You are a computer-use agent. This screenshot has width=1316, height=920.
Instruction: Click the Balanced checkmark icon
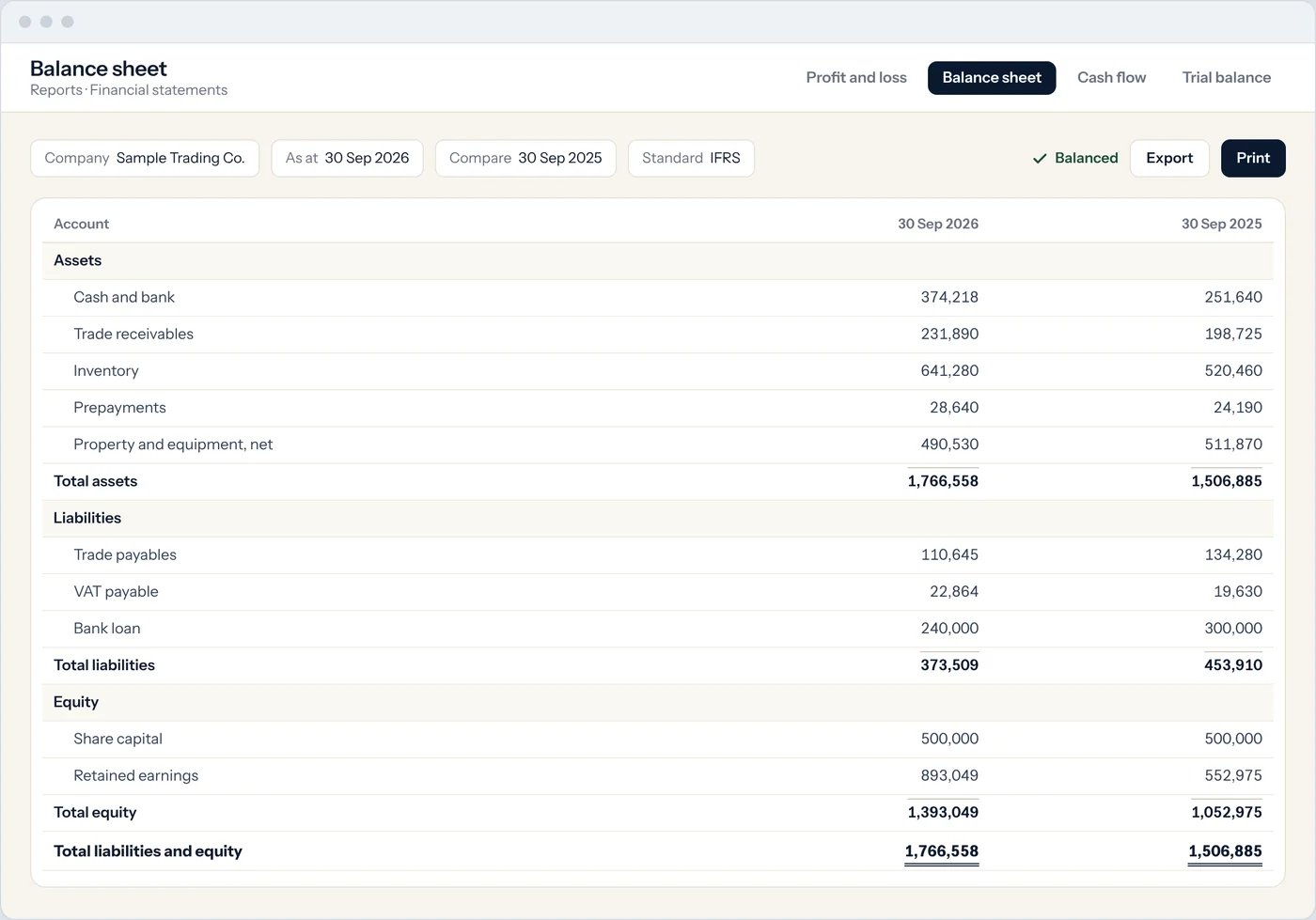click(x=1040, y=159)
